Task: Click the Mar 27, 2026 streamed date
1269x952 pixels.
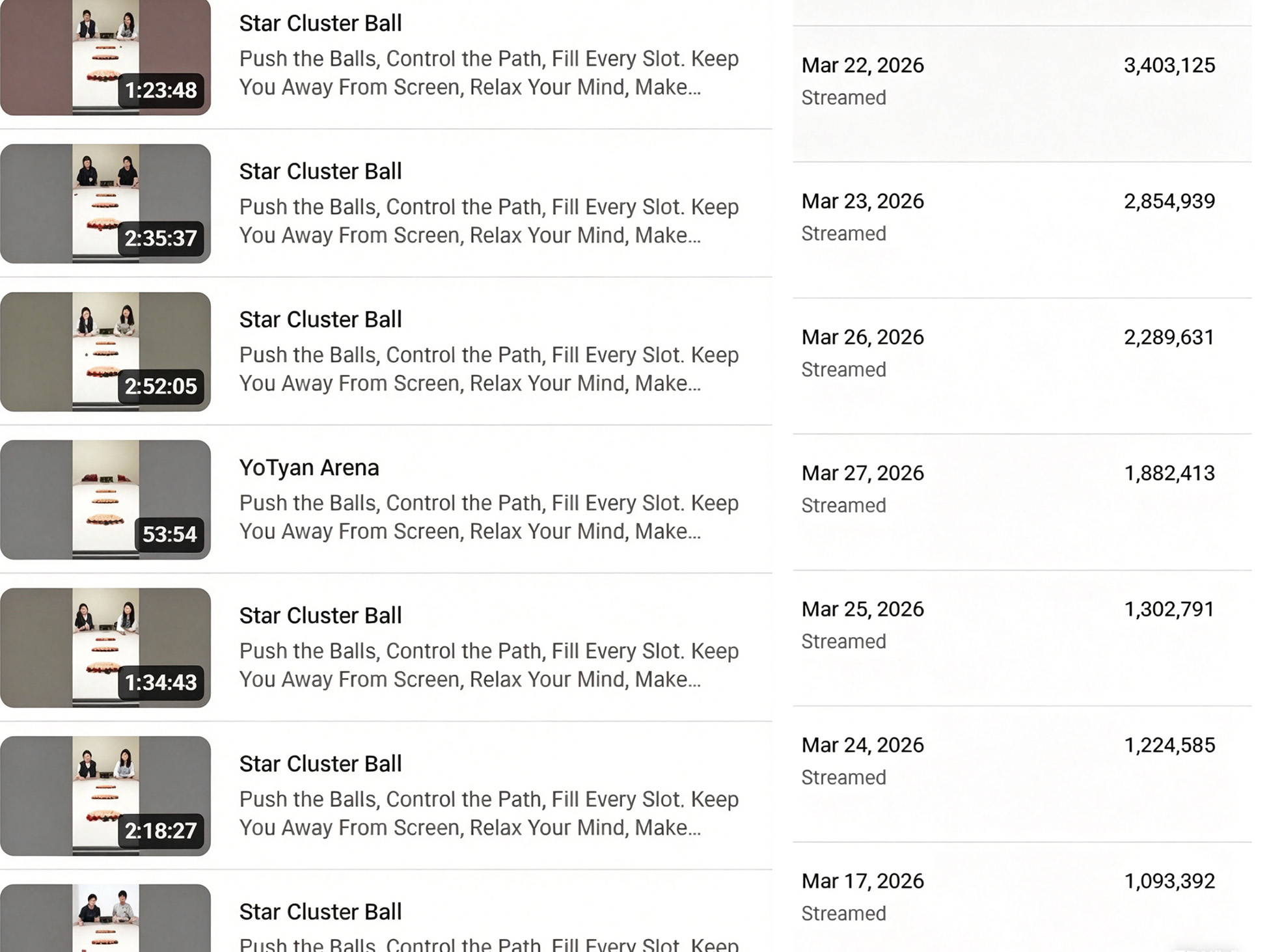Action: (x=862, y=473)
